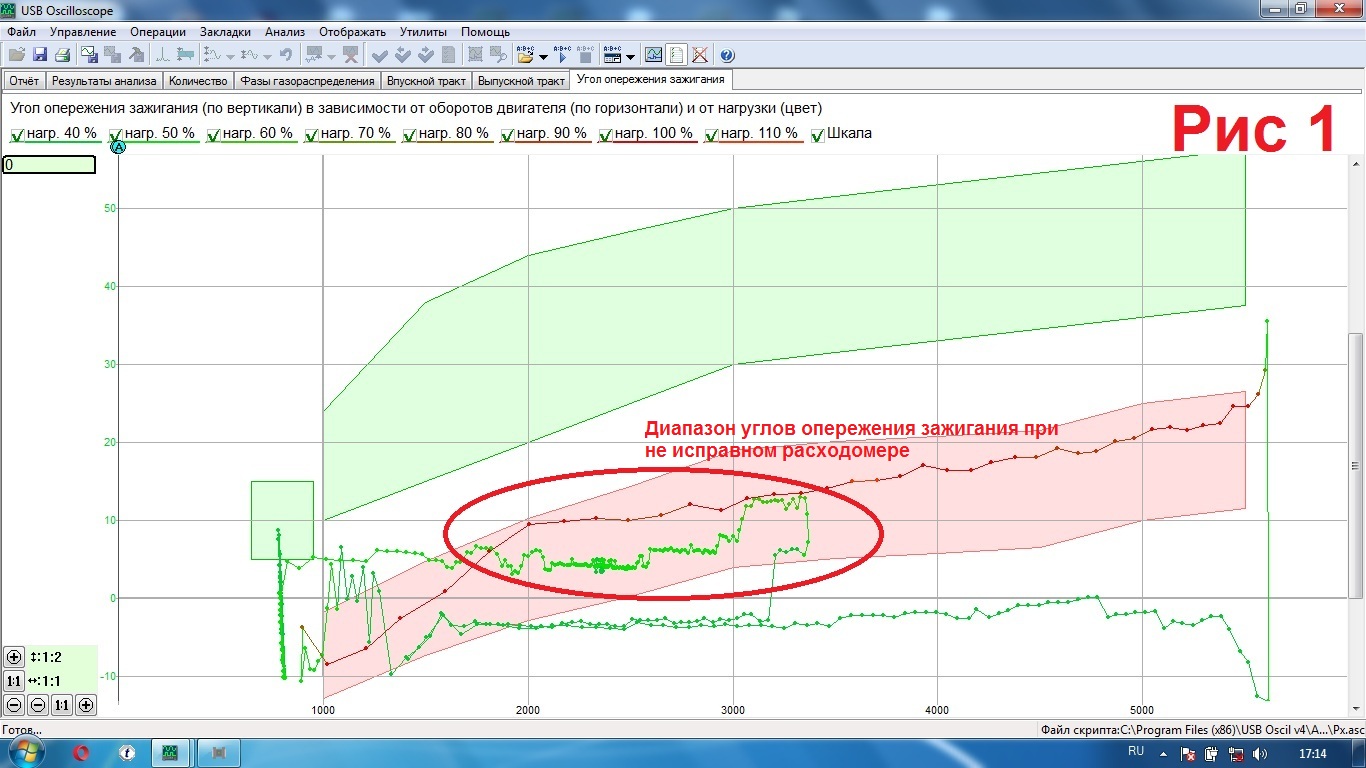
Task: Click the open file folder icon
Action: click(x=16, y=55)
